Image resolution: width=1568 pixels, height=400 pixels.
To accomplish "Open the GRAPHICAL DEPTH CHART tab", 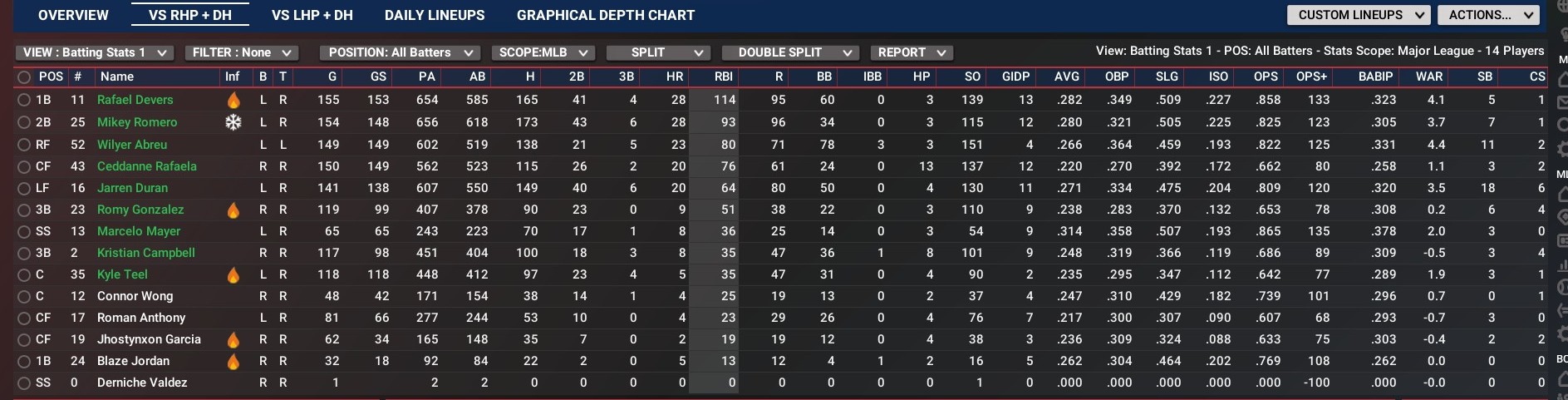I will point(606,15).
